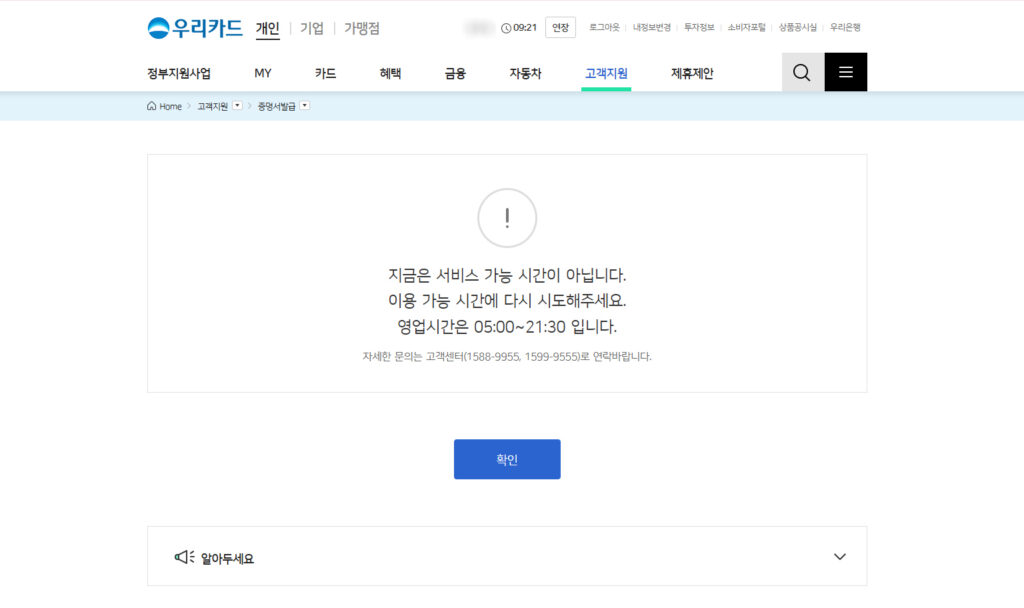The width and height of the screenshot is (1024, 608).
Task: Click the Woori Card logo
Action: (x=195, y=26)
